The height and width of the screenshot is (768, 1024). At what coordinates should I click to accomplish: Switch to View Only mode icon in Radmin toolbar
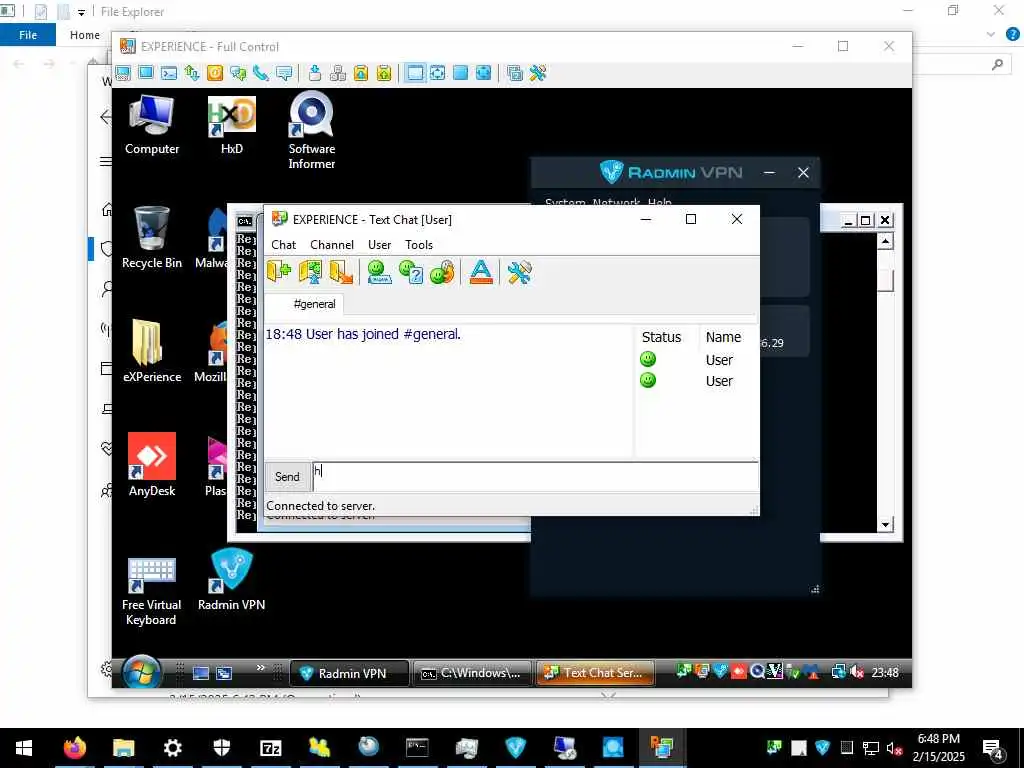[x=146, y=73]
